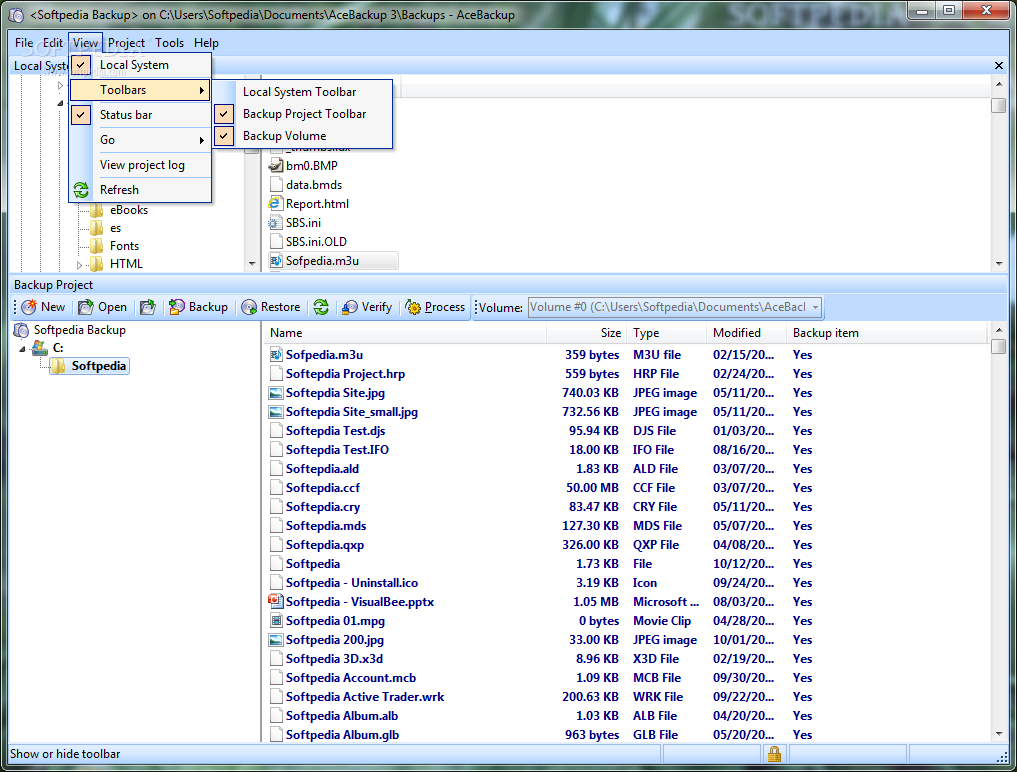Screen dimensions: 1017x772
Task: Click the Verify toolbar icon
Action: (x=350, y=308)
